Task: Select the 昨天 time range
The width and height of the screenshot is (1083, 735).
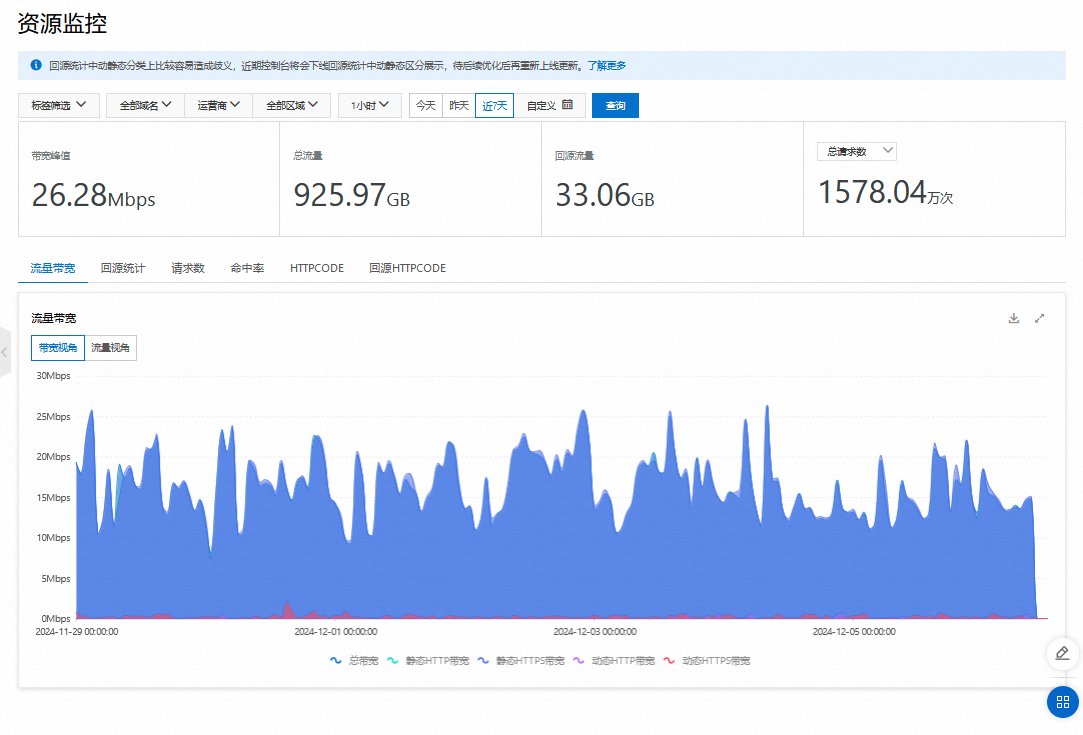Action: [459, 105]
